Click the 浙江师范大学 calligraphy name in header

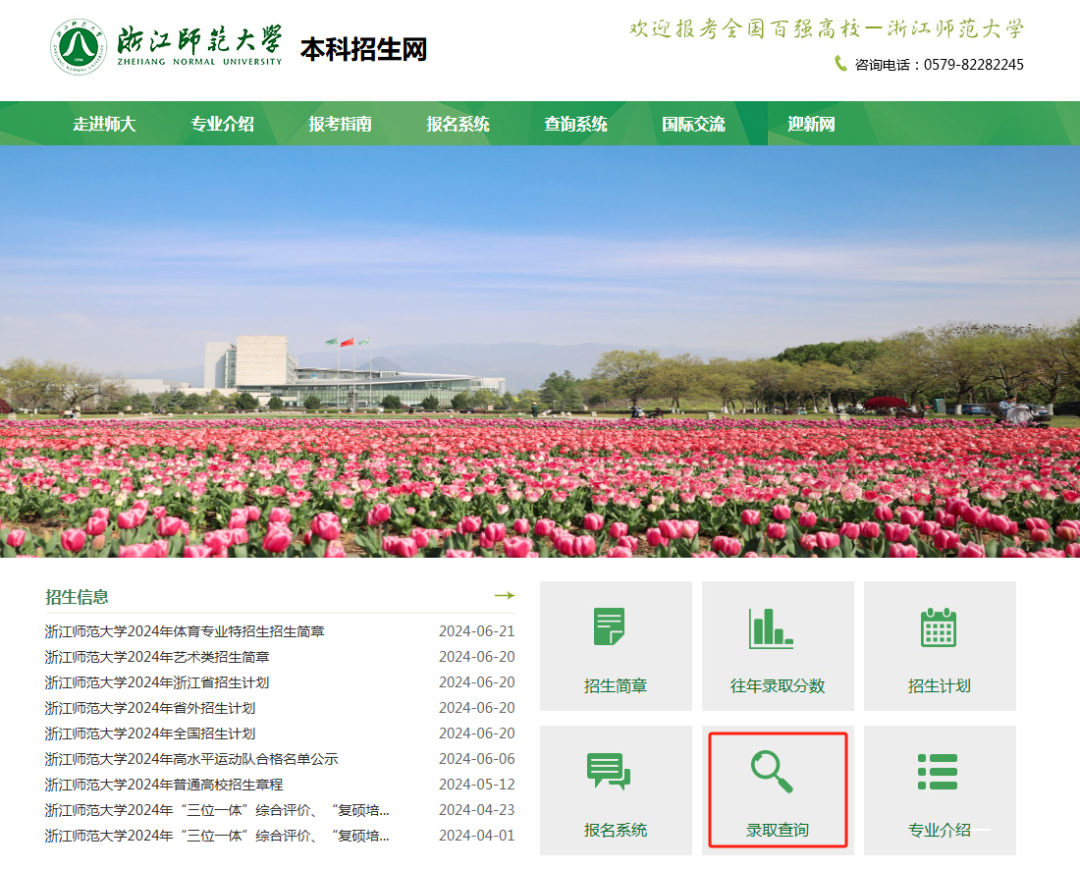199,39
